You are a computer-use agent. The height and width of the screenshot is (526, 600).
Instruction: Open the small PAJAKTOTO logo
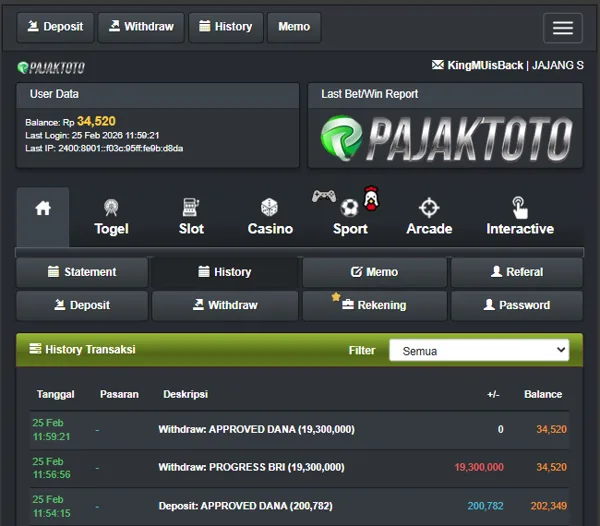51,68
